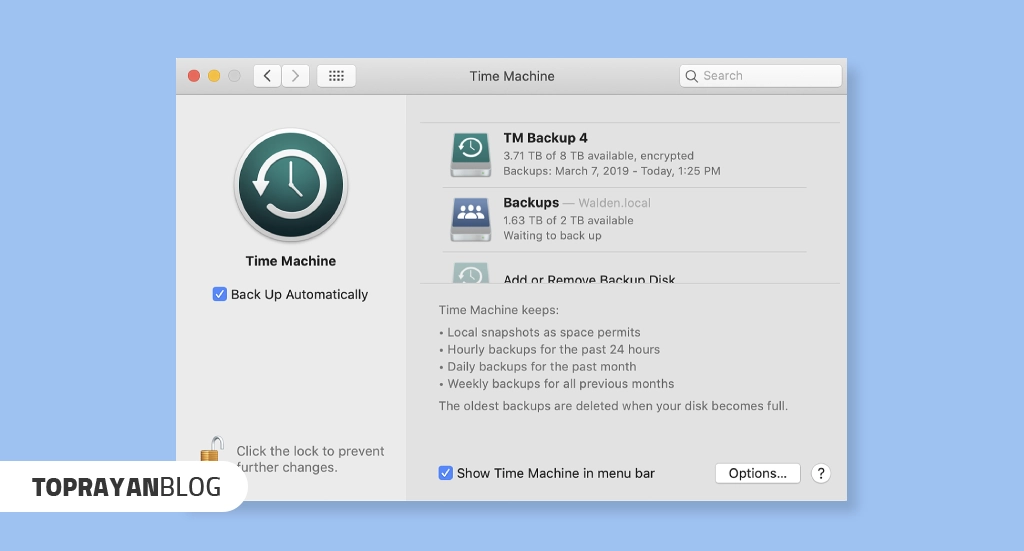The height and width of the screenshot is (551, 1024).
Task: Click "3.71 TB of 8 TB available, encrypted"
Action: click(598, 155)
